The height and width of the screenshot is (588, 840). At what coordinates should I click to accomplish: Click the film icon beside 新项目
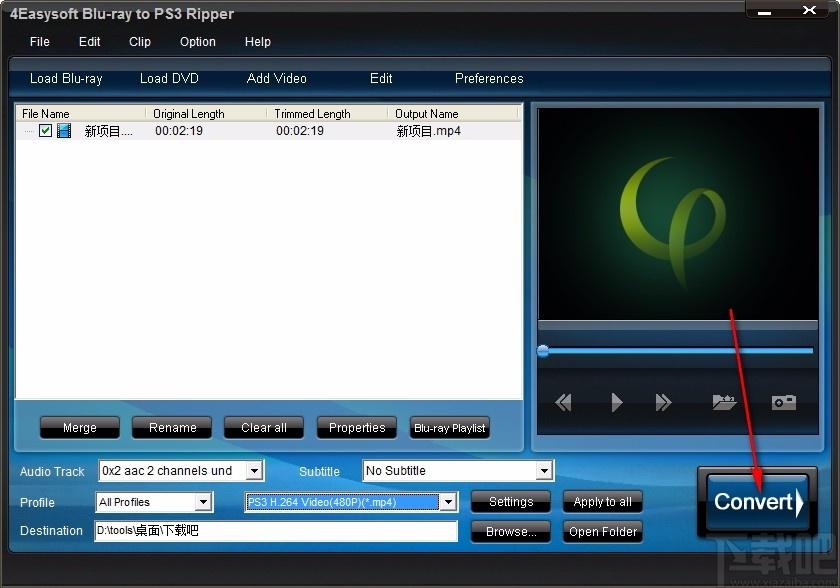click(x=64, y=131)
